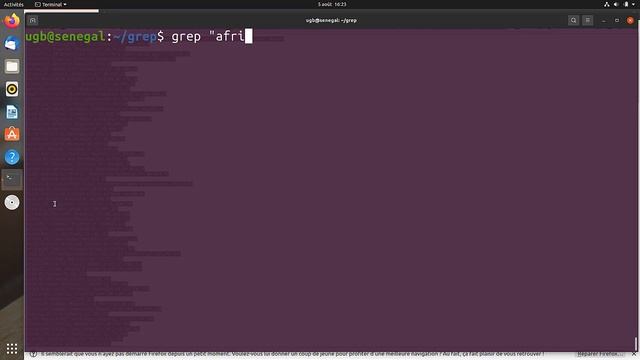Click the network icon in the top bar
Viewport: 640px width, 360px height.
607,4
